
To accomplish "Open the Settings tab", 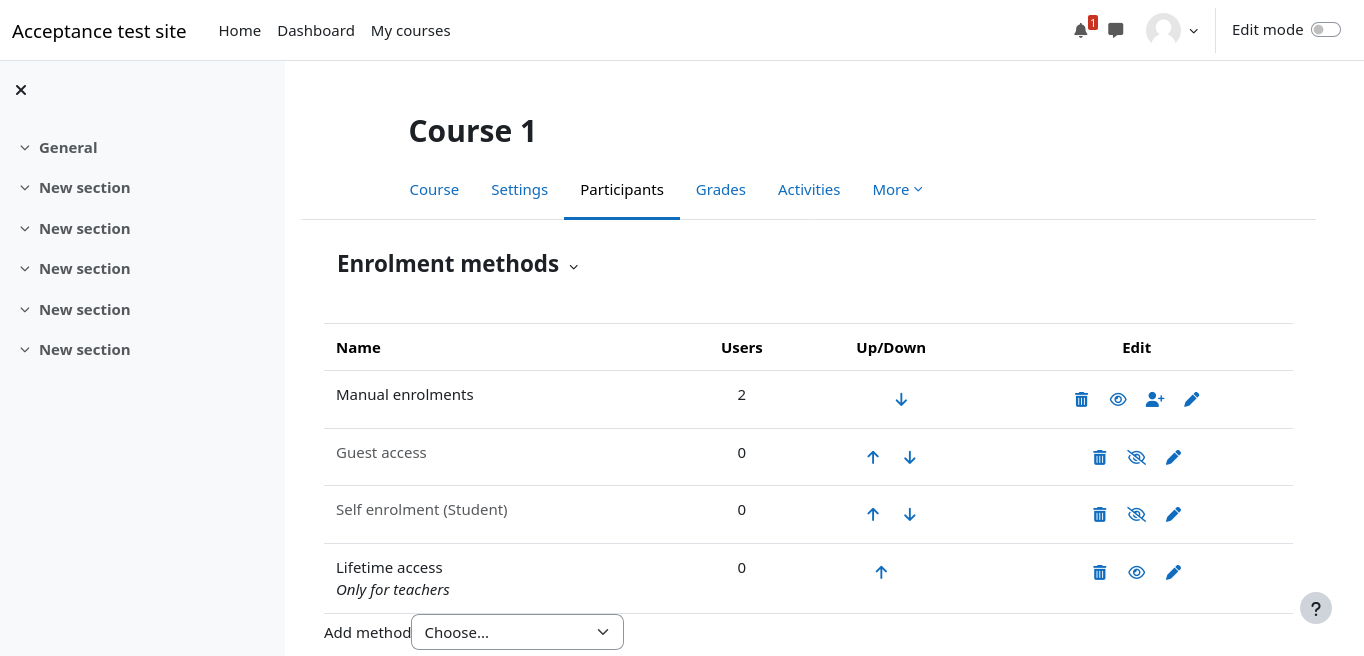I will pos(519,190).
